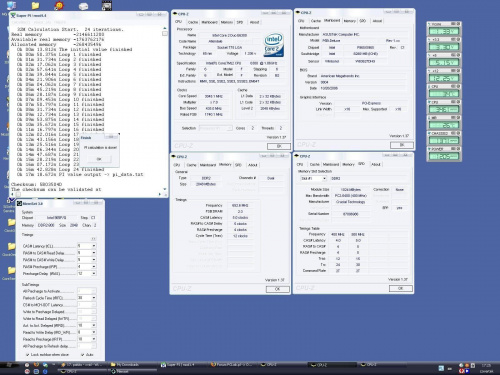This screenshot has height=375, width=500.
Task: Open Cache tab in CPU-Z SPD window
Action: pos(314,164)
